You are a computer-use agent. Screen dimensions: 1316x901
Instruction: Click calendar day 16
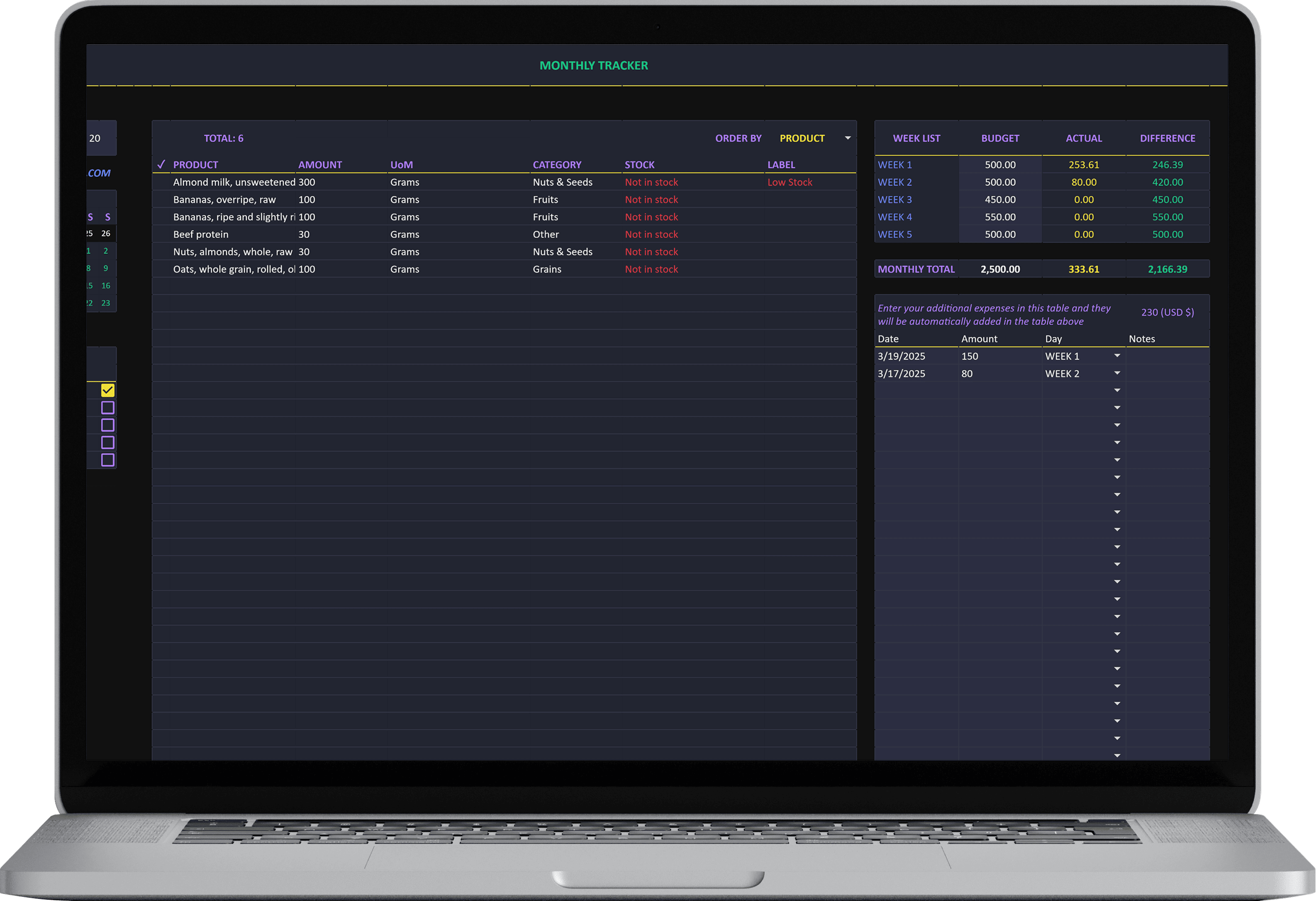(x=106, y=286)
